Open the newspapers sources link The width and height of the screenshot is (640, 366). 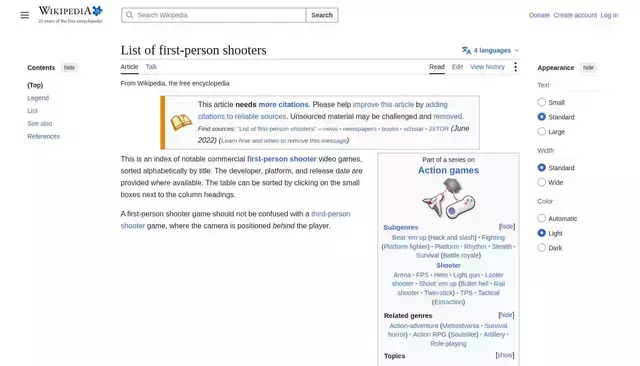pos(360,129)
